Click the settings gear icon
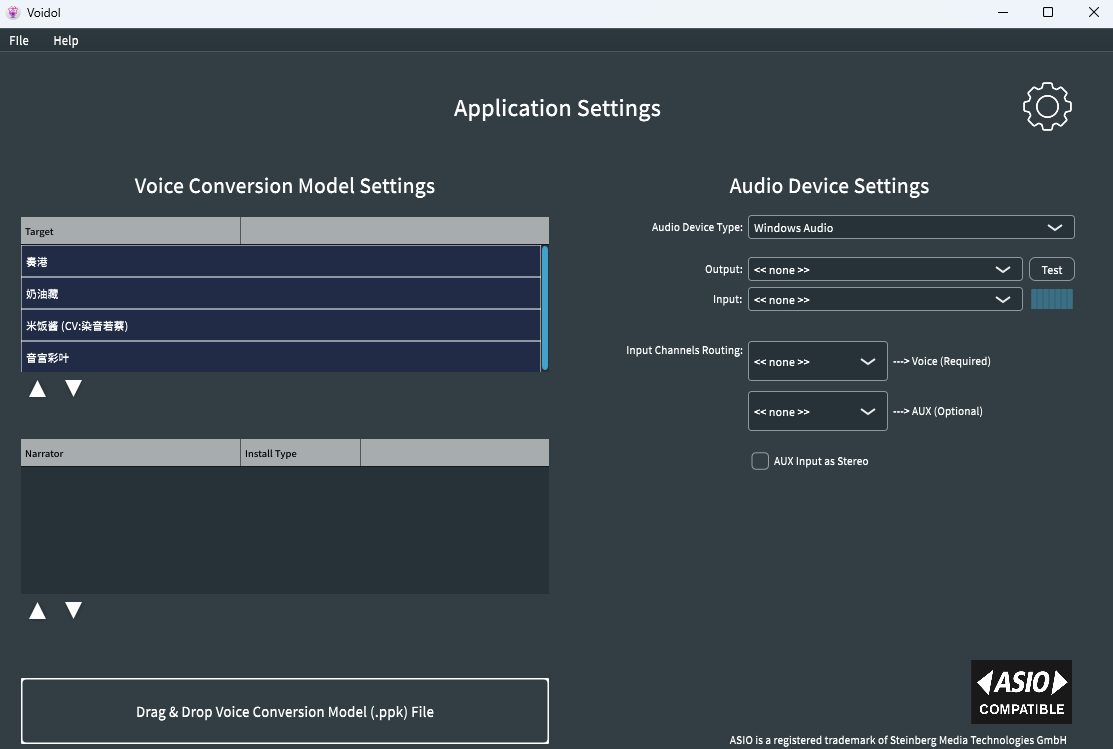This screenshot has height=749, width=1113. click(x=1047, y=106)
